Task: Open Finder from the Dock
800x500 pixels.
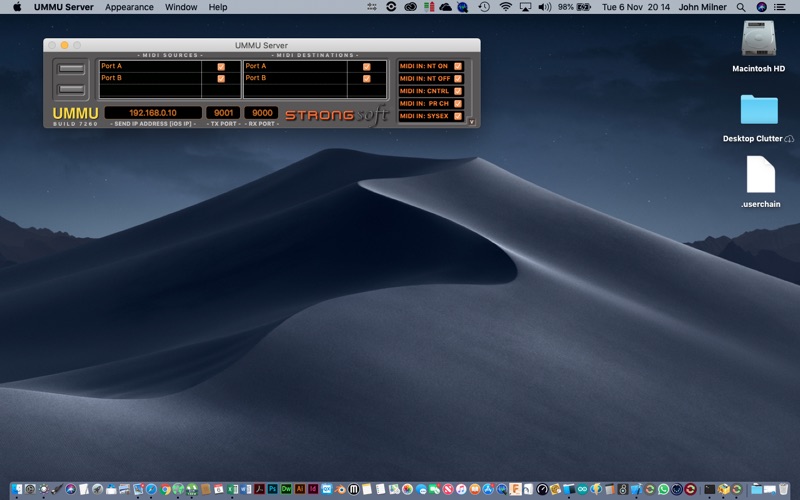Action: pos(17,489)
